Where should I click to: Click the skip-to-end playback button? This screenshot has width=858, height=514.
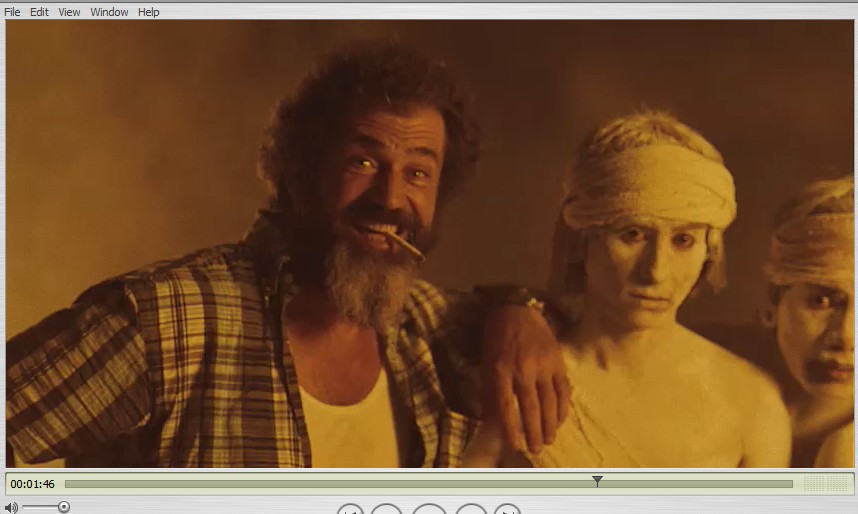click(507, 510)
